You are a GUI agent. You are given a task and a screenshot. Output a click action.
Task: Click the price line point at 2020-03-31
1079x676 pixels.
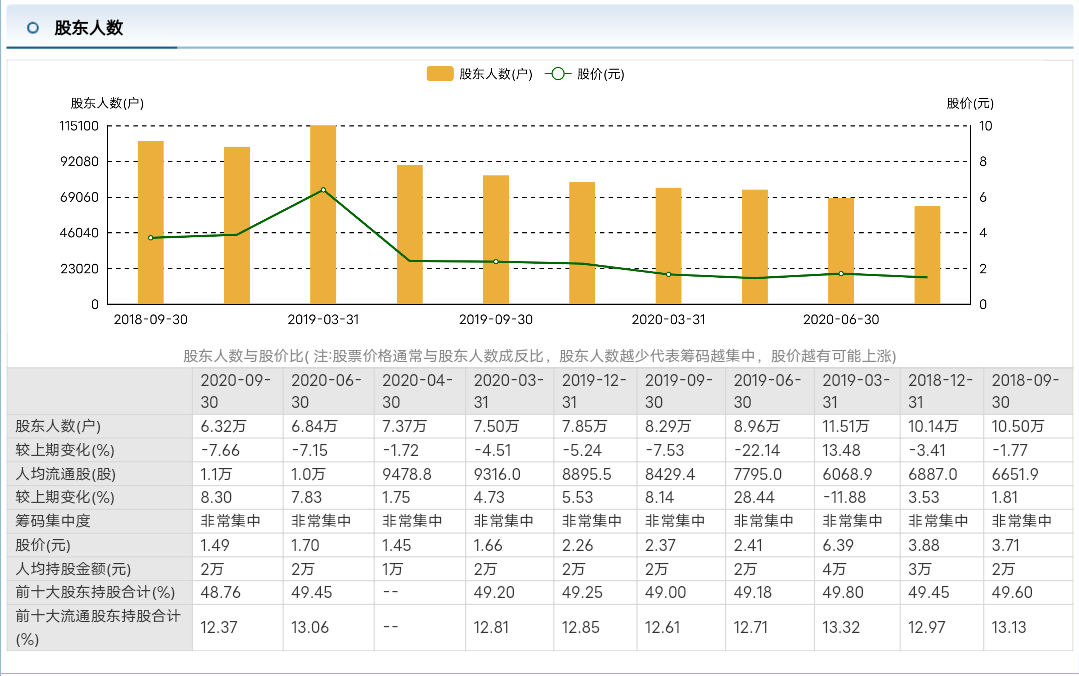[x=668, y=275]
